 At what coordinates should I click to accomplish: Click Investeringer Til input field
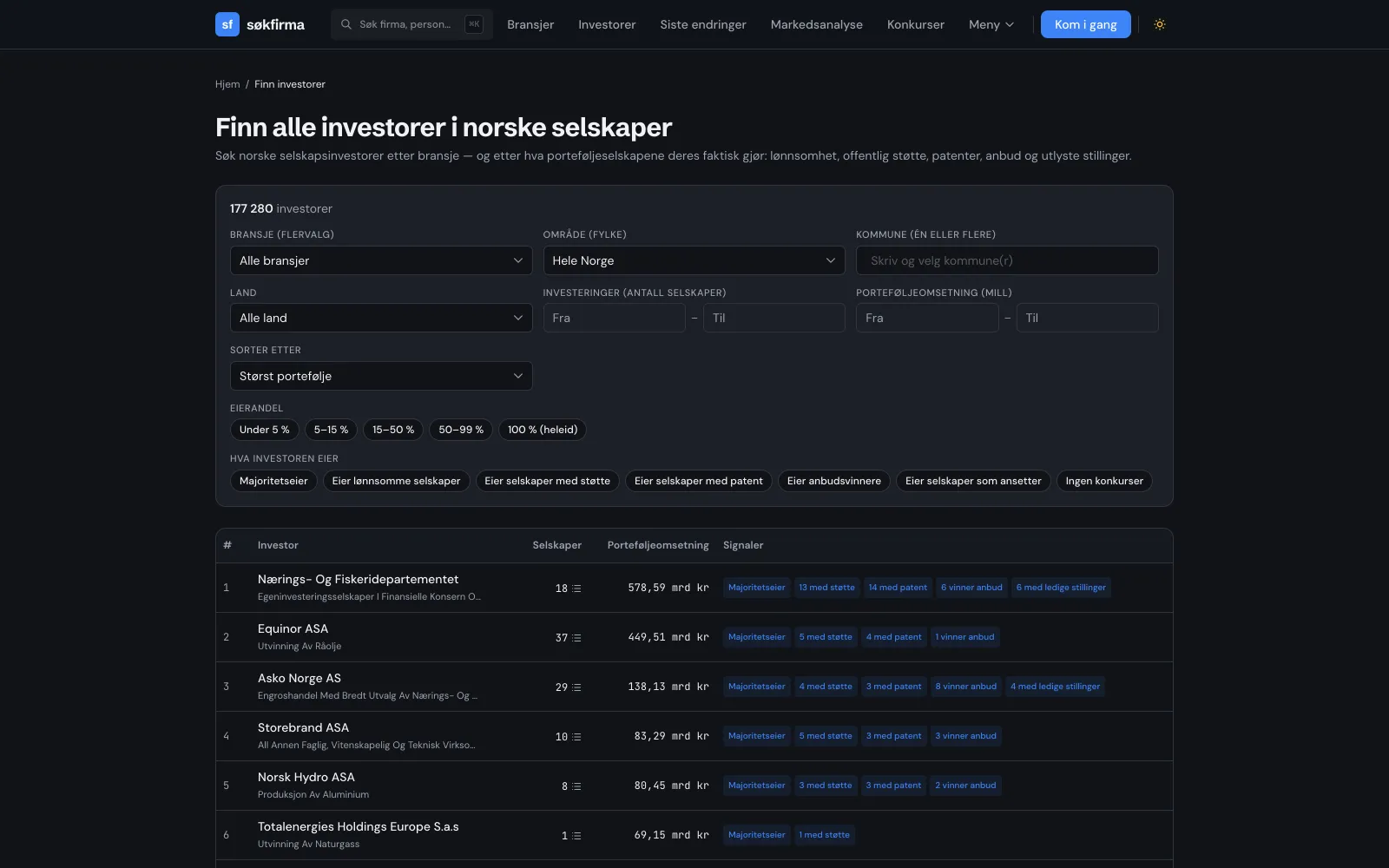[773, 318]
